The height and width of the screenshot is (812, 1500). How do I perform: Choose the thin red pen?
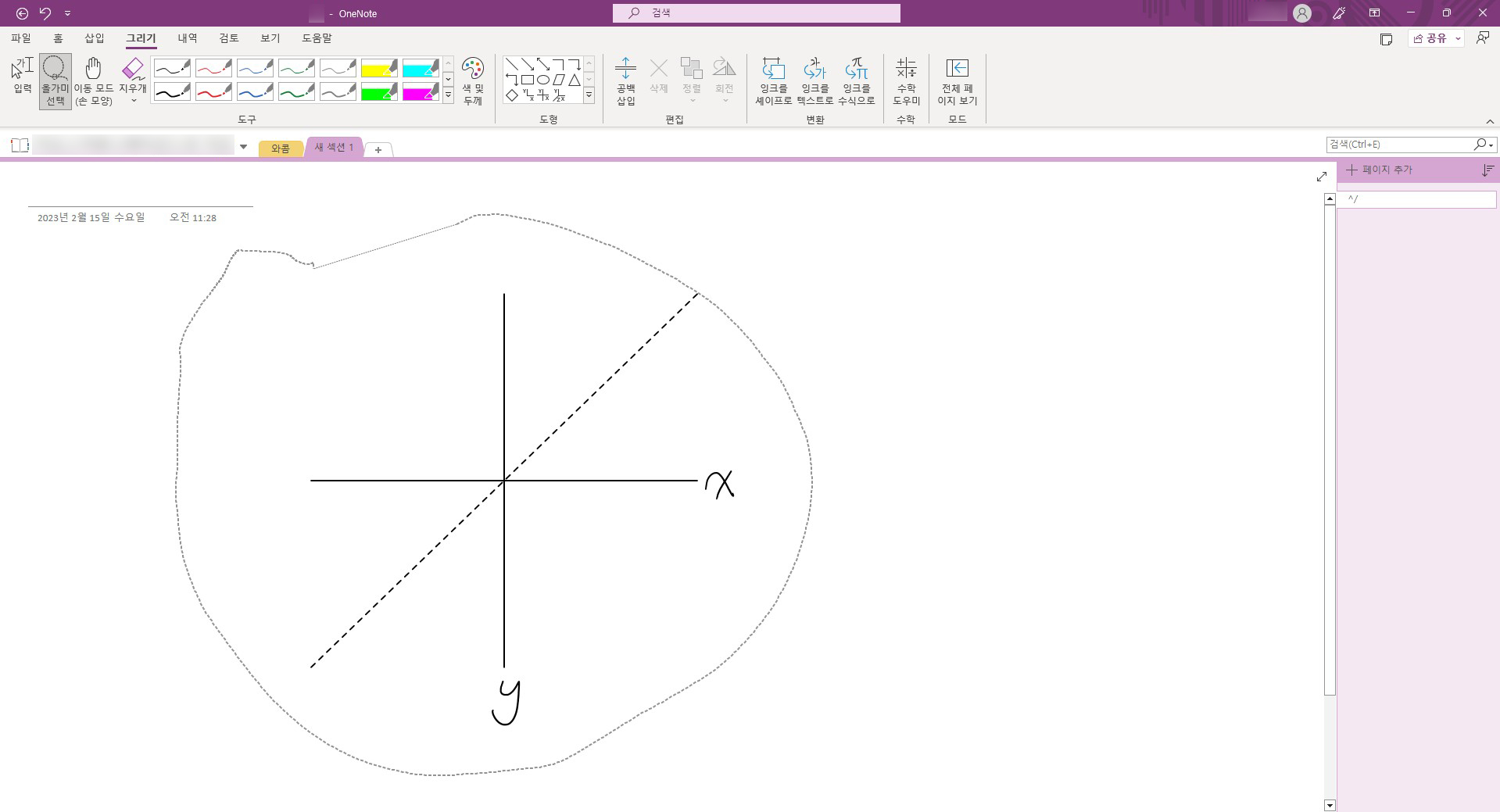[x=213, y=69]
